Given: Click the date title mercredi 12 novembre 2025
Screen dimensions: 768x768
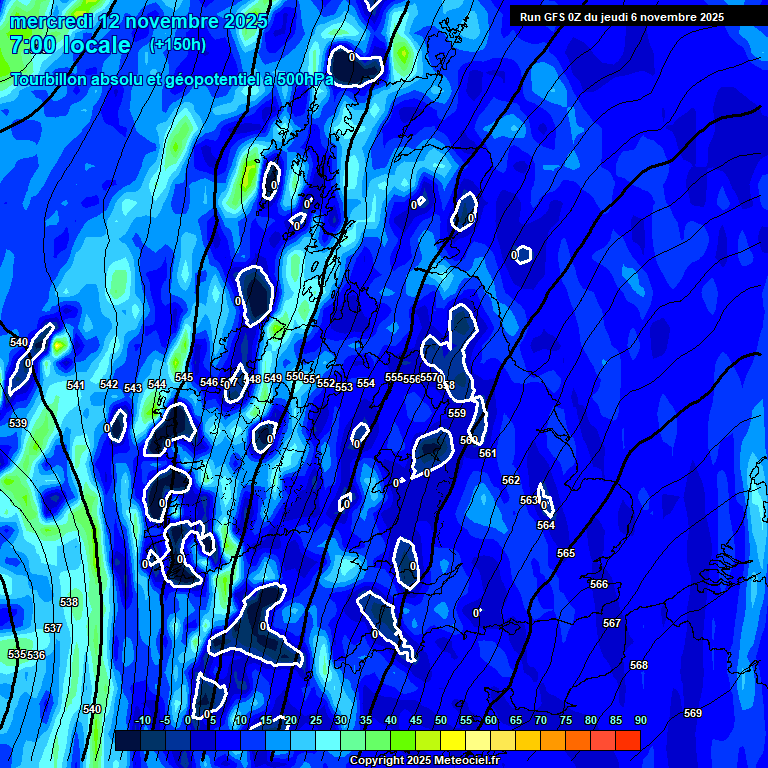Looking at the screenshot, I should pos(138,21).
